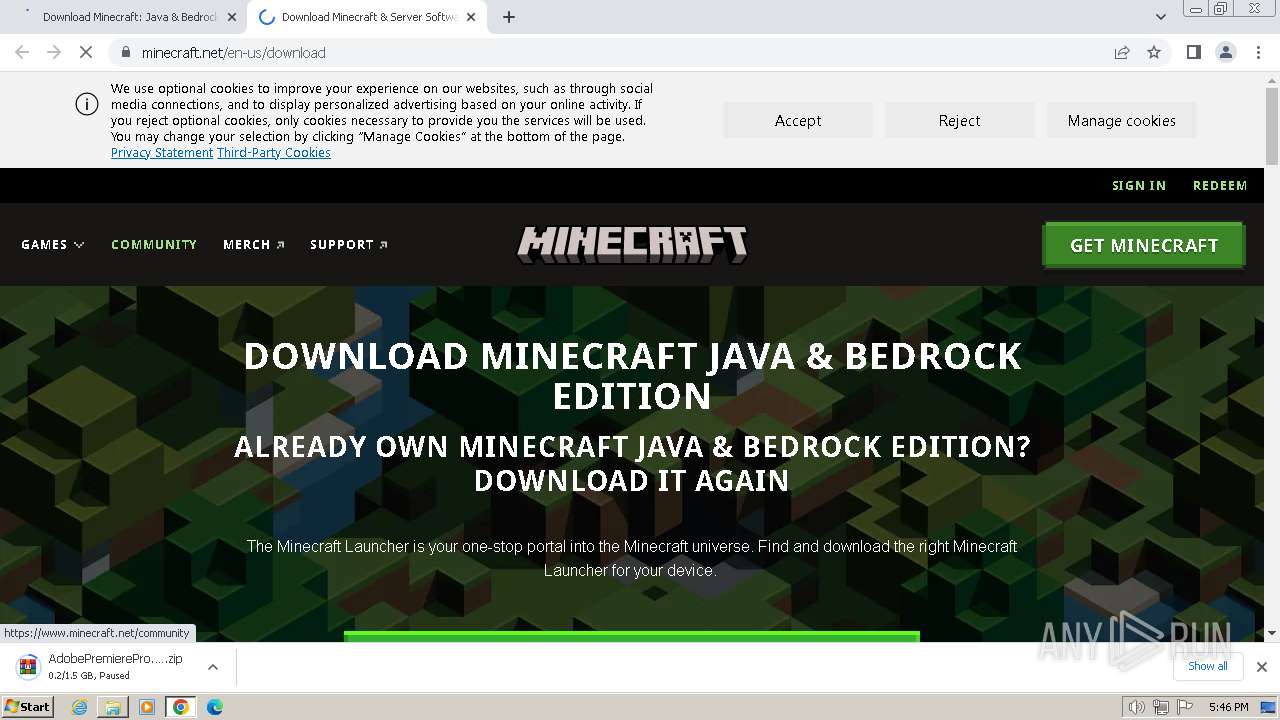Open the Privacy Statement link

(162, 153)
